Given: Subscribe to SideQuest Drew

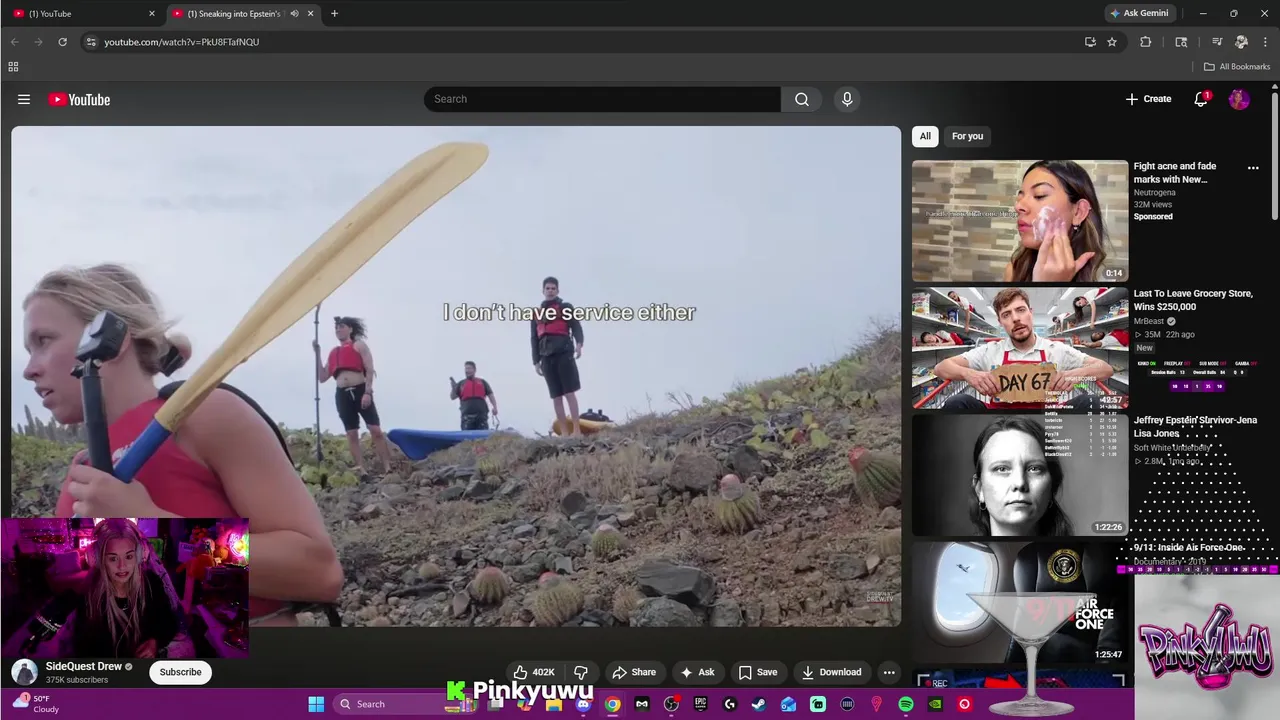Looking at the screenshot, I should click(x=181, y=672).
